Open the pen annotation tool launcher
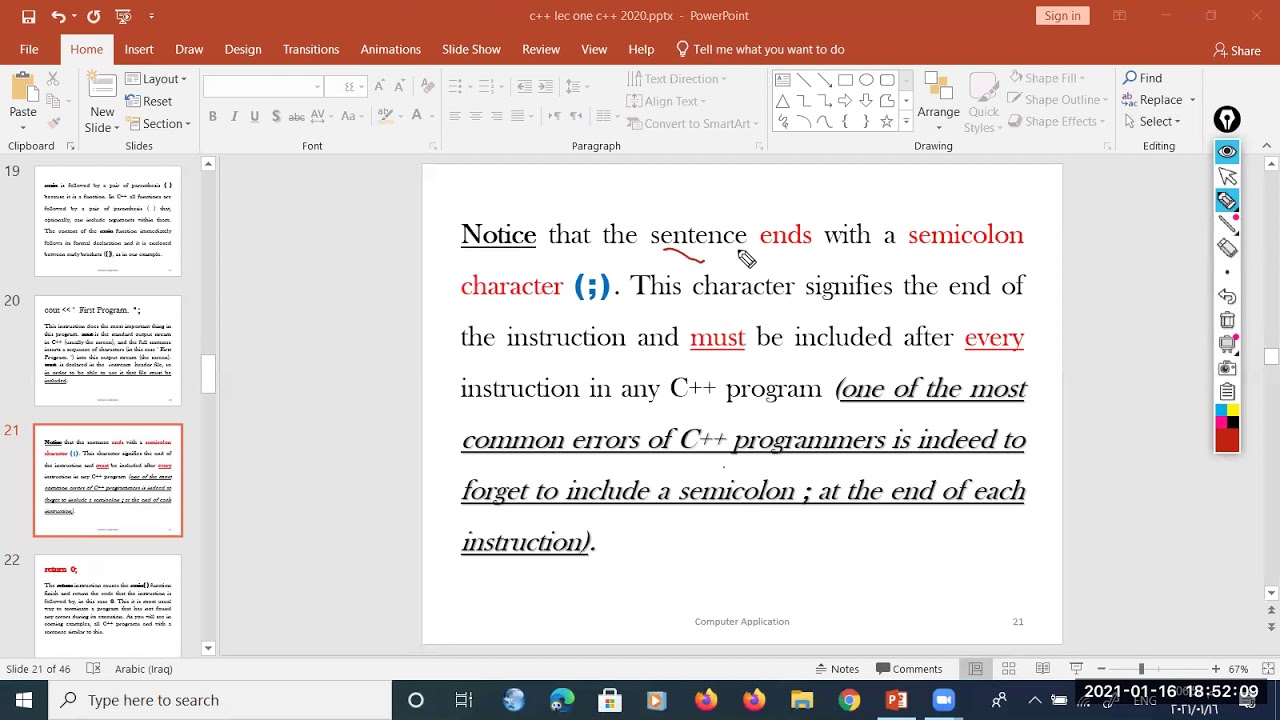The height and width of the screenshot is (720, 1280). 1227,121
